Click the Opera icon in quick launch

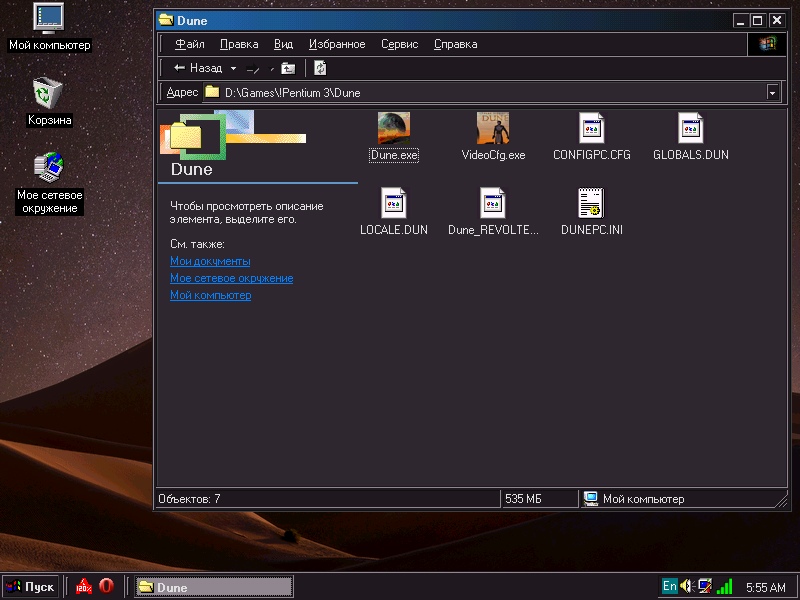106,586
